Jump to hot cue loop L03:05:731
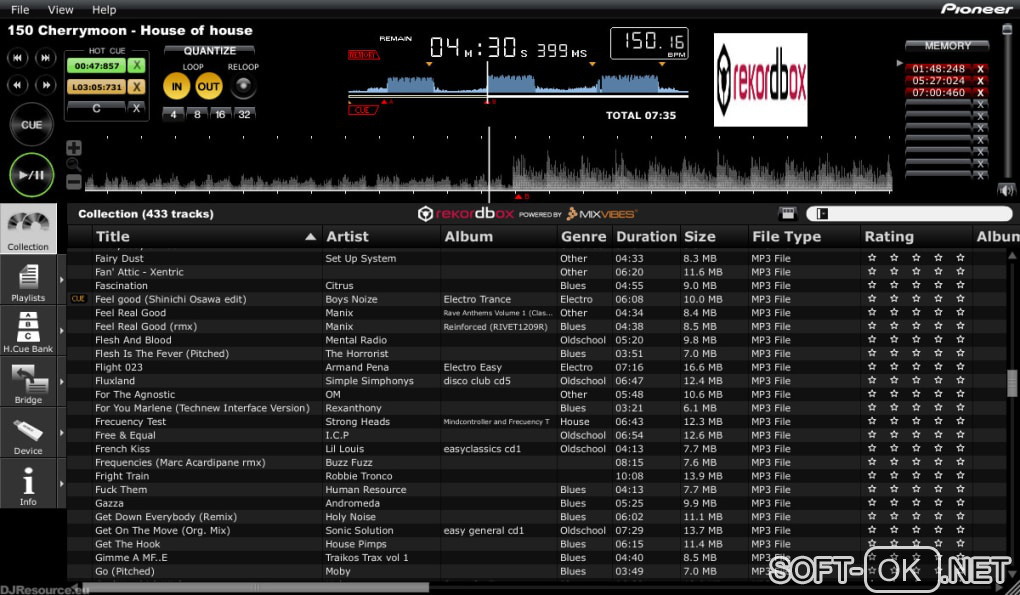 [96, 87]
